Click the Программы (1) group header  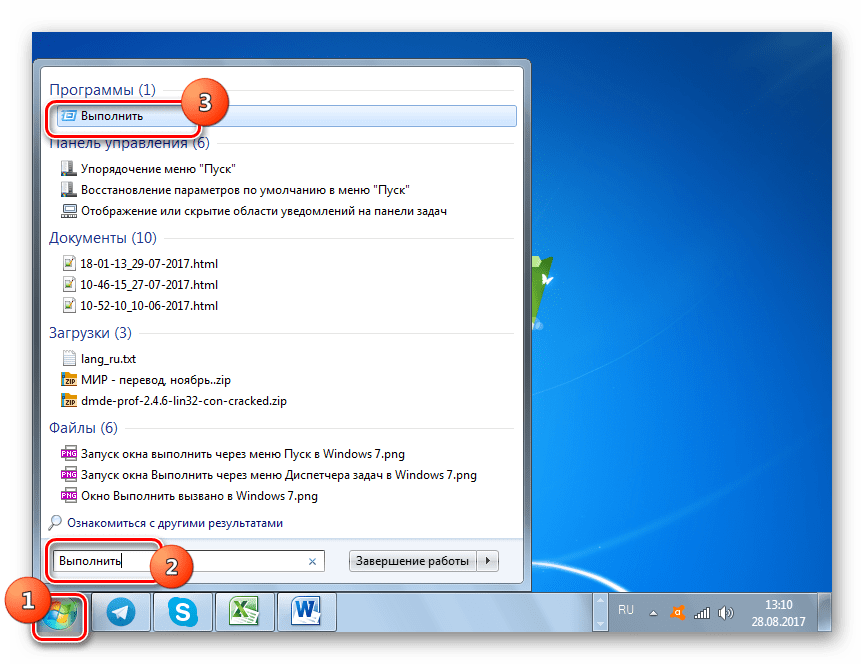click(x=102, y=90)
